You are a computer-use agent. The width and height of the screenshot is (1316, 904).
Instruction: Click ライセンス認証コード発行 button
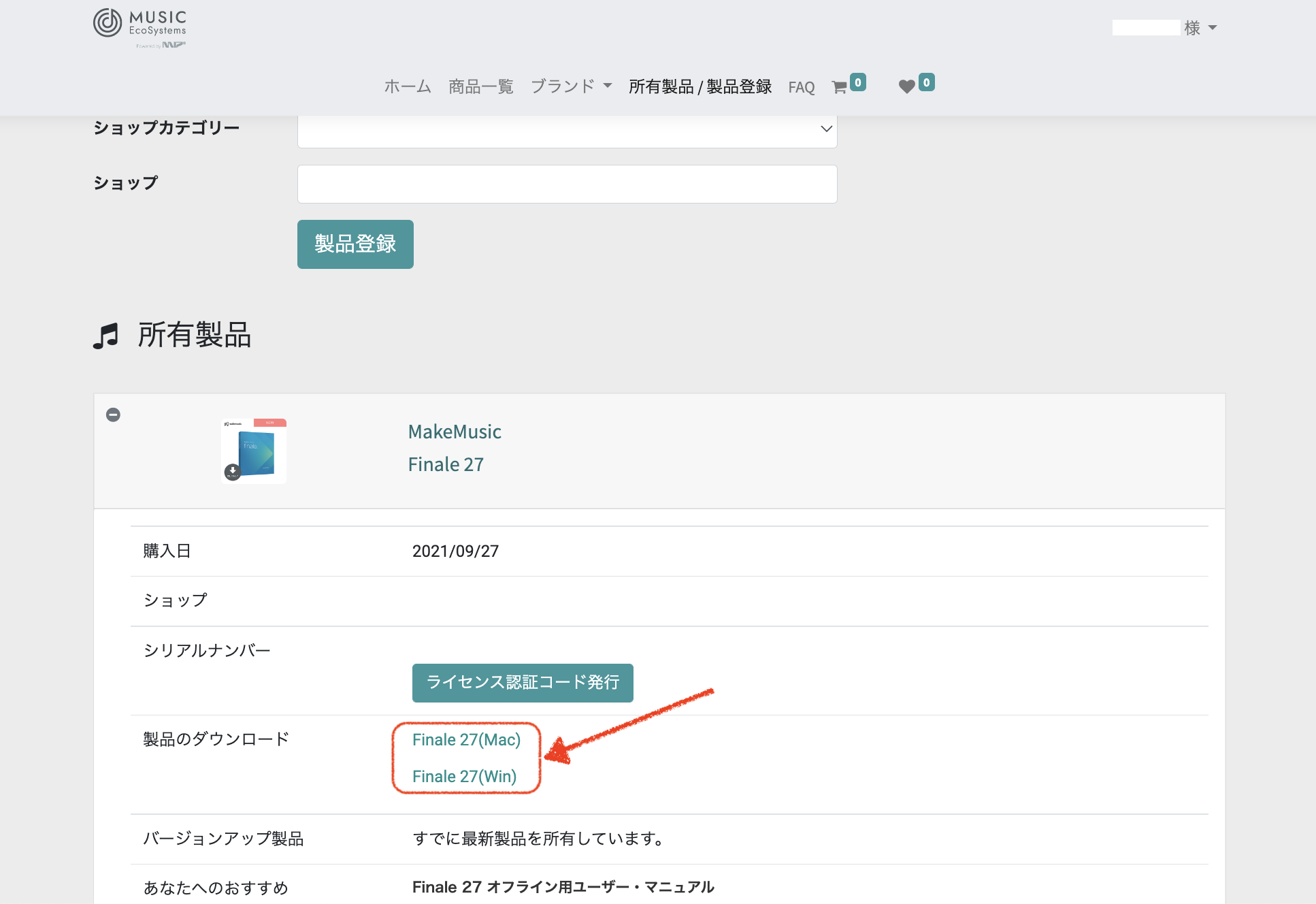523,683
